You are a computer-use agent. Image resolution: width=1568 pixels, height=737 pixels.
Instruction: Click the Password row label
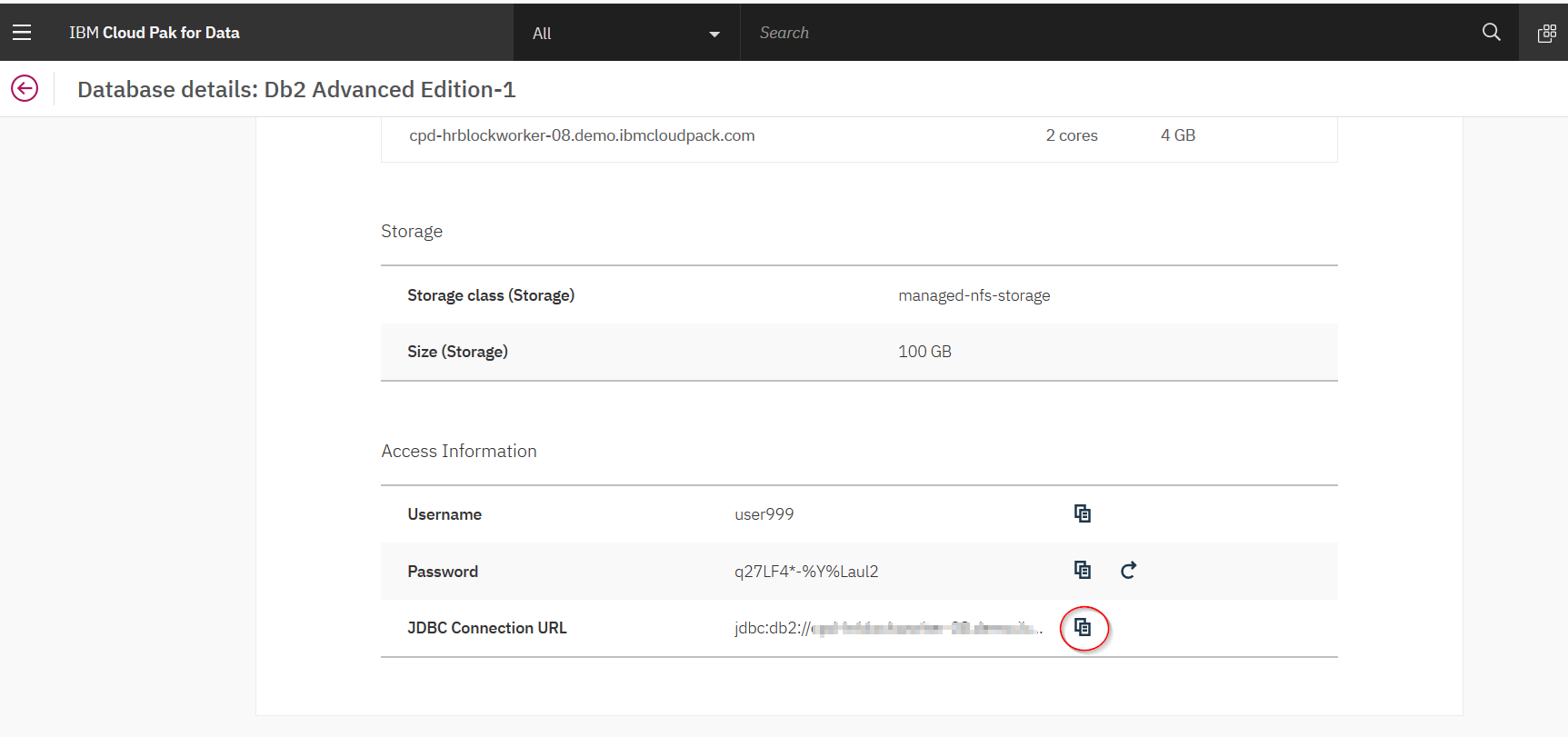443,572
